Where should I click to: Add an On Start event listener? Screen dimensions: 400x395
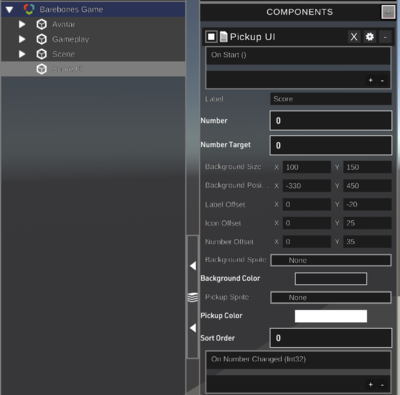point(371,80)
